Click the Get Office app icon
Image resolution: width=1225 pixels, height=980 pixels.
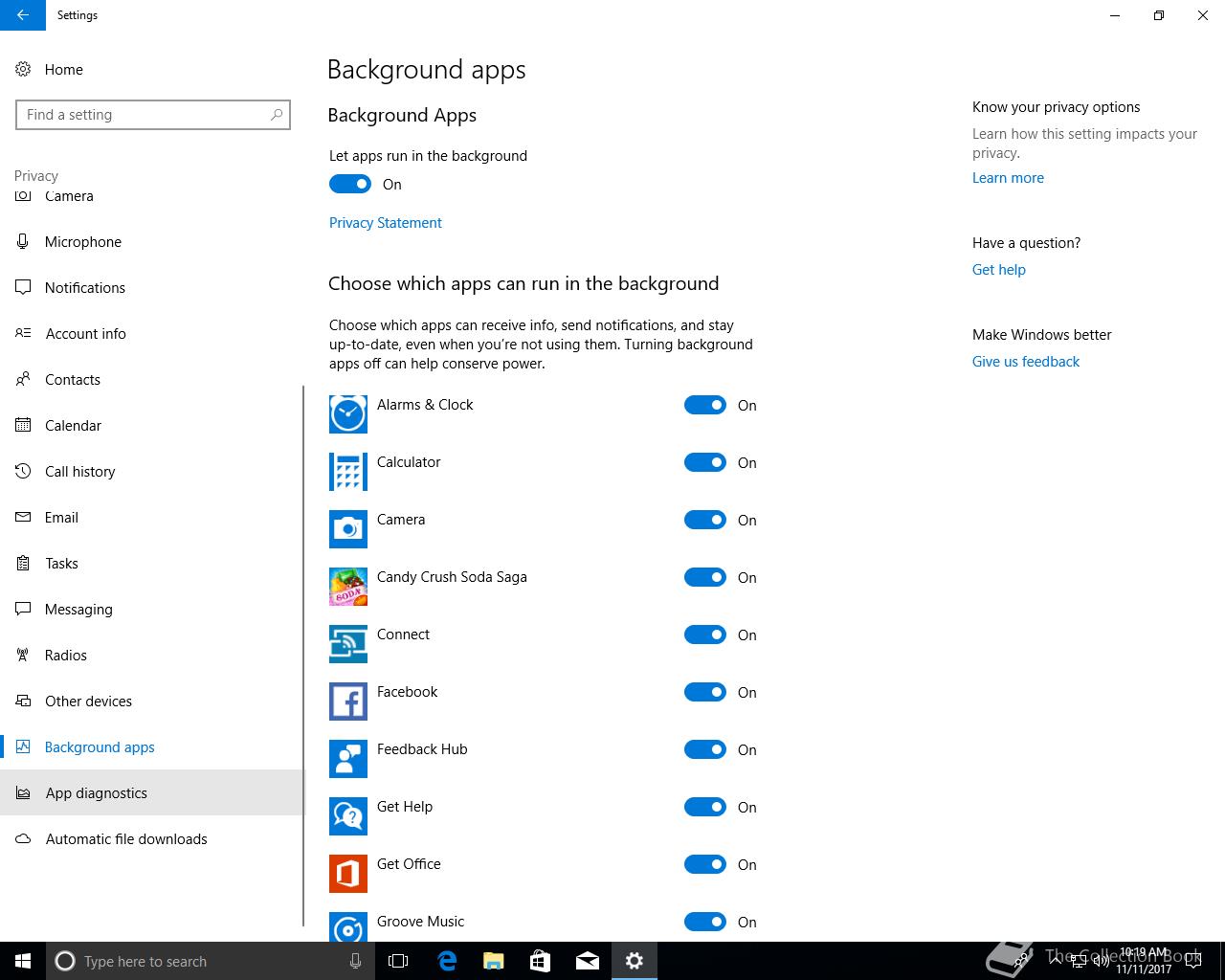pyautogui.click(x=347, y=873)
